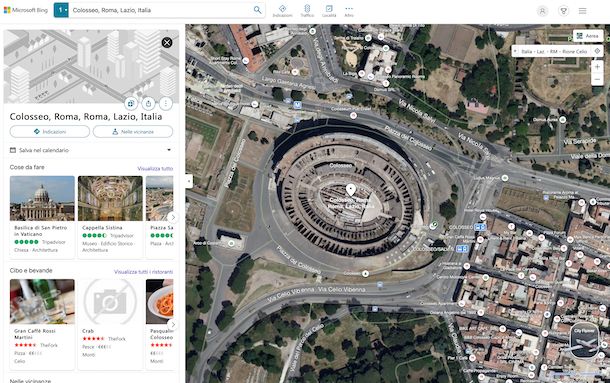Open Visualizza tutti i ristoranti link
This screenshot has width=610, height=383.
tap(144, 272)
